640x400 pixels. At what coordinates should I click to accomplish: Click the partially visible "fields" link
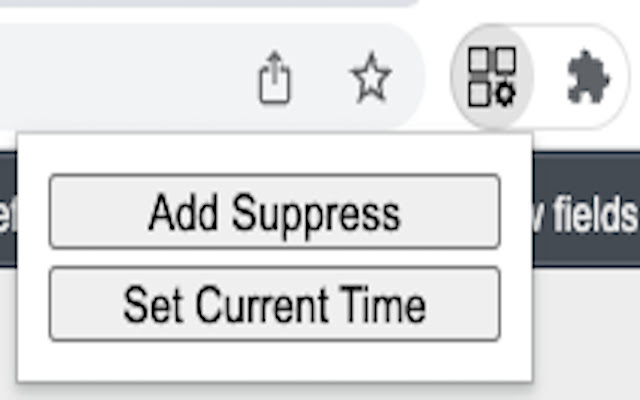pos(592,212)
